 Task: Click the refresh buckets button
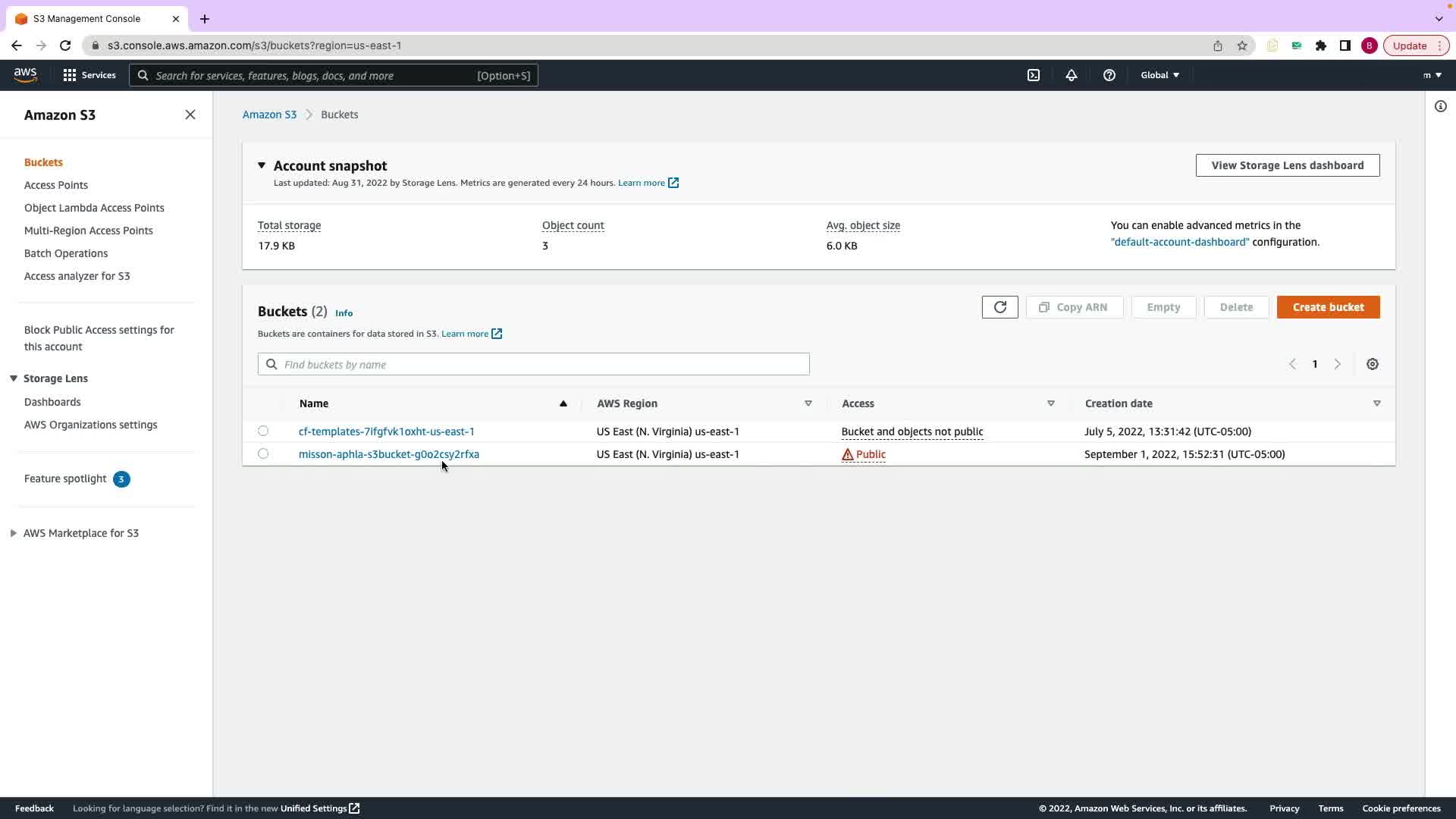pos(999,307)
